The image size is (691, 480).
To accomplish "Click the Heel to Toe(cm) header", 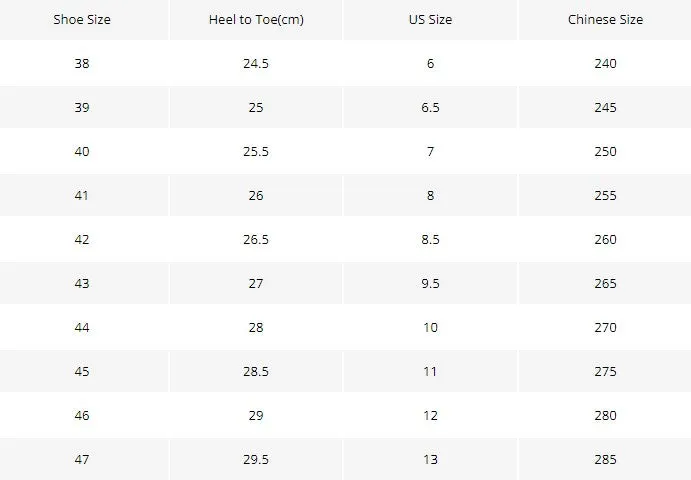I will click(256, 20).
